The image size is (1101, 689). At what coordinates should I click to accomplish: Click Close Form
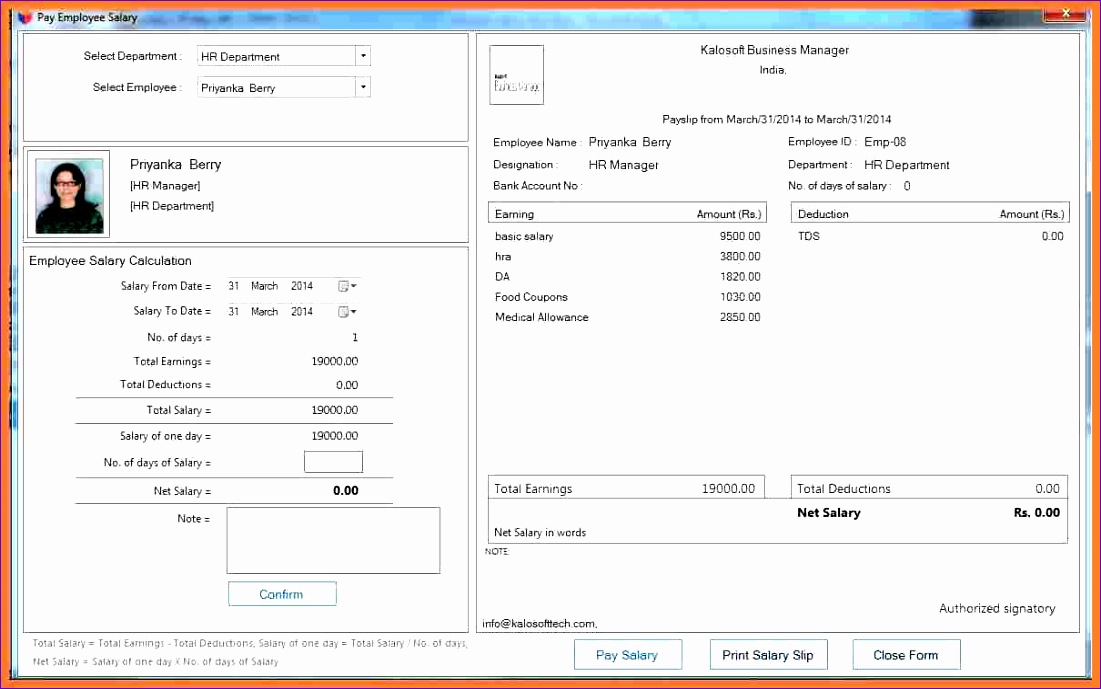tap(906, 654)
